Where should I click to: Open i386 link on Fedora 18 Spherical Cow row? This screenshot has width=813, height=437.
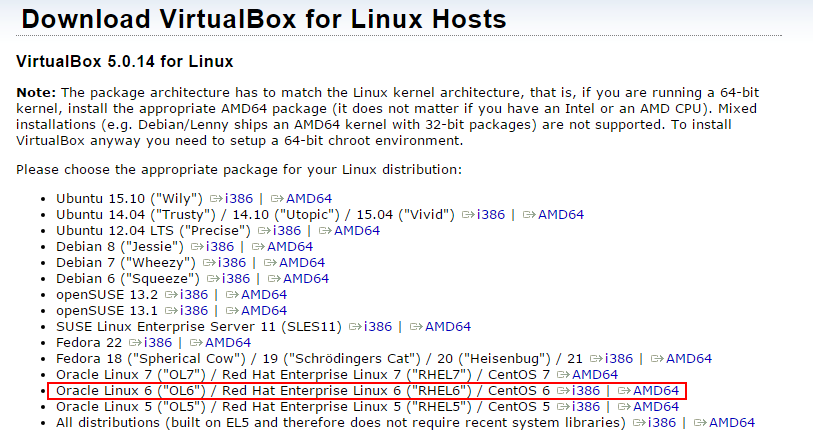[x=619, y=359]
